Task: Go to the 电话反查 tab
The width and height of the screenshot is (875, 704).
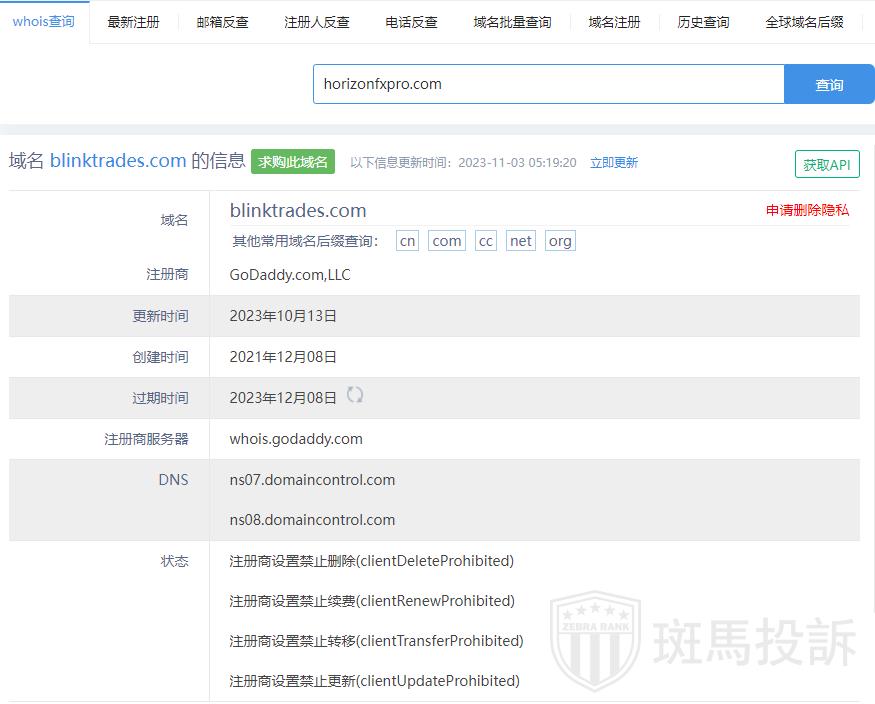Action: (411, 22)
